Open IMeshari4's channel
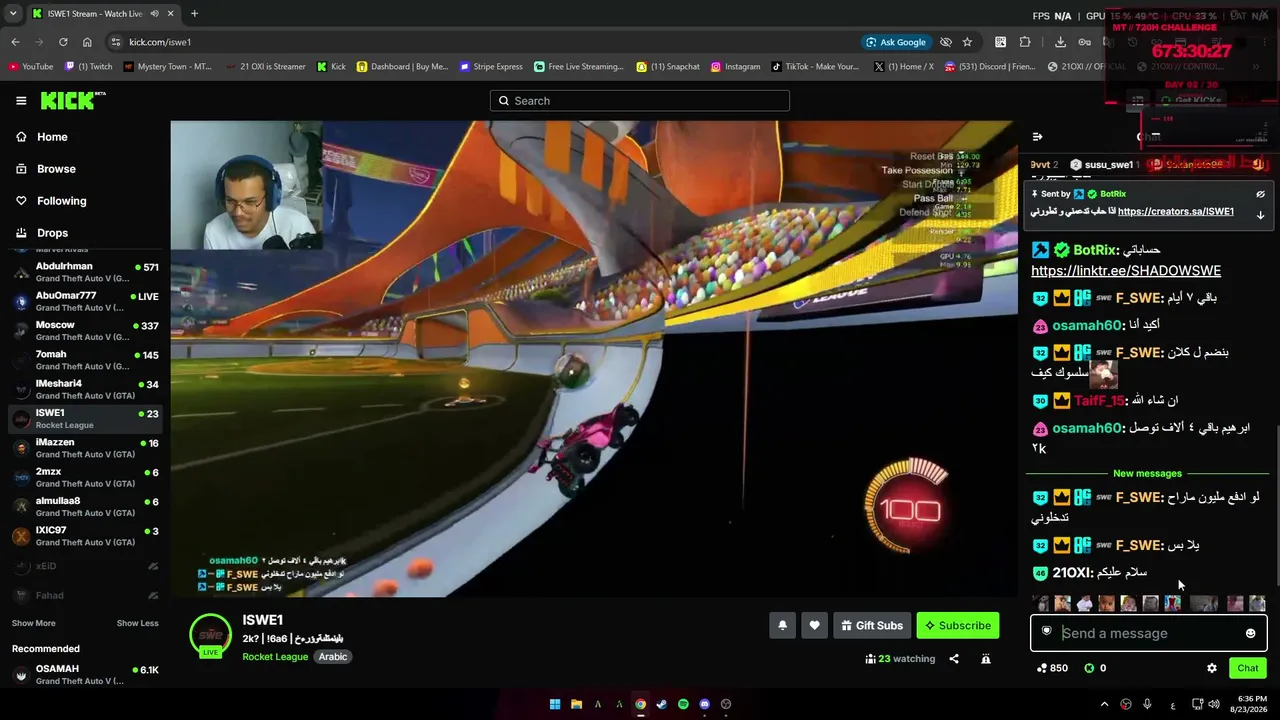 [x=85, y=390]
